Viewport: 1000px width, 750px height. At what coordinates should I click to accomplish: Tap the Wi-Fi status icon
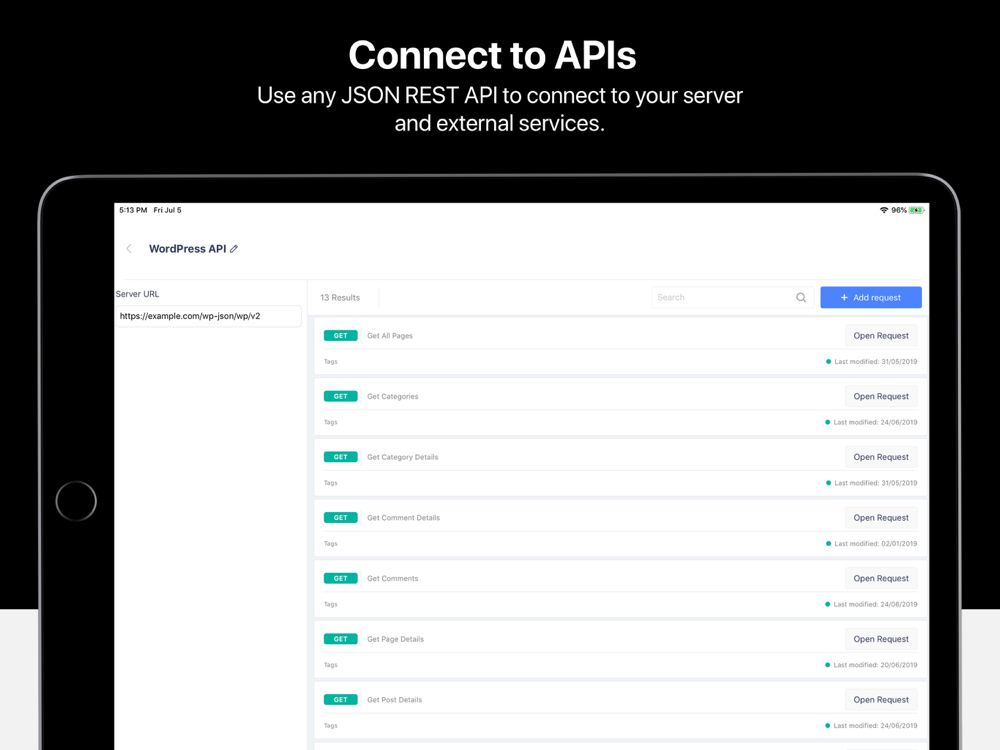click(x=883, y=210)
